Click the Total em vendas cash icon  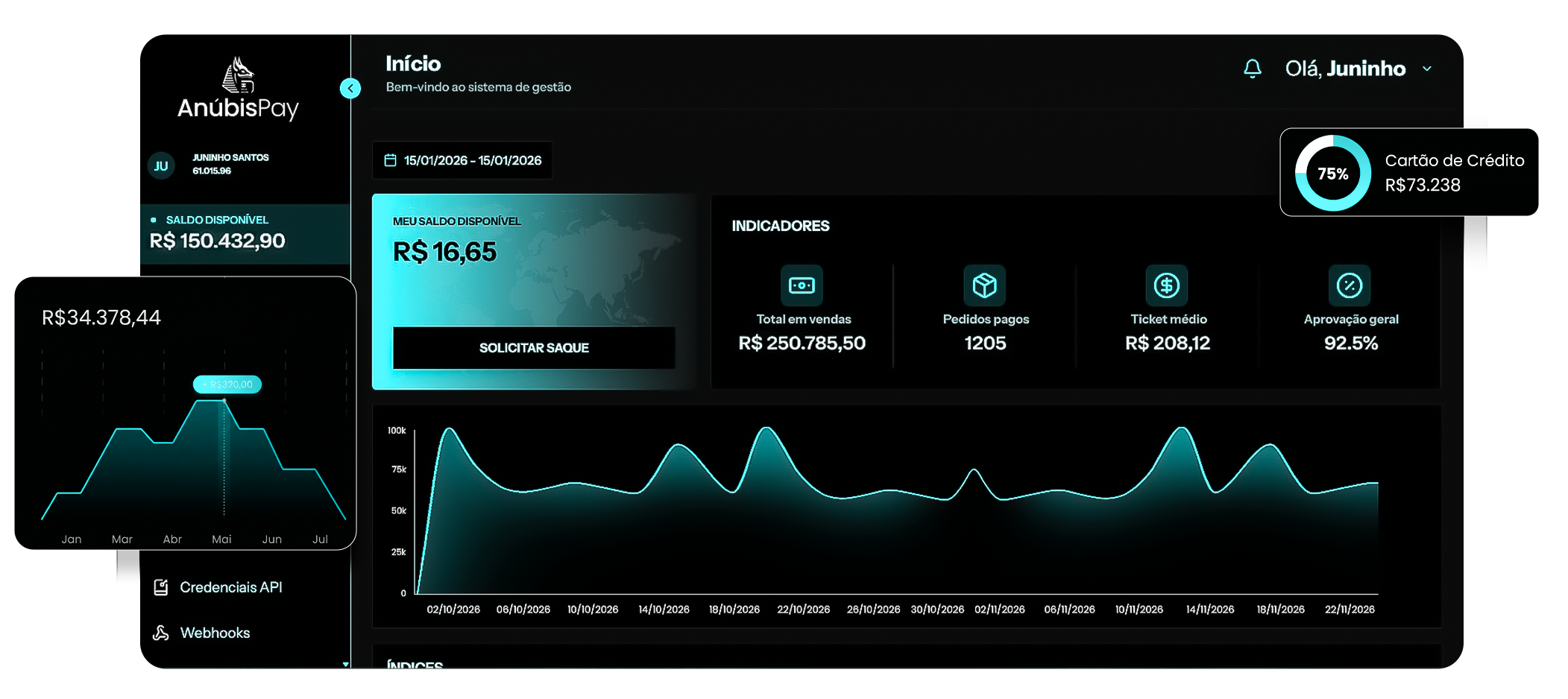coord(802,285)
